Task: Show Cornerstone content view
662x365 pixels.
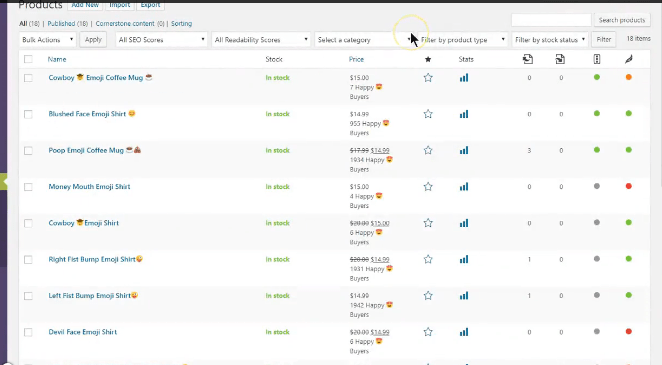Action: pyautogui.click(x=125, y=24)
